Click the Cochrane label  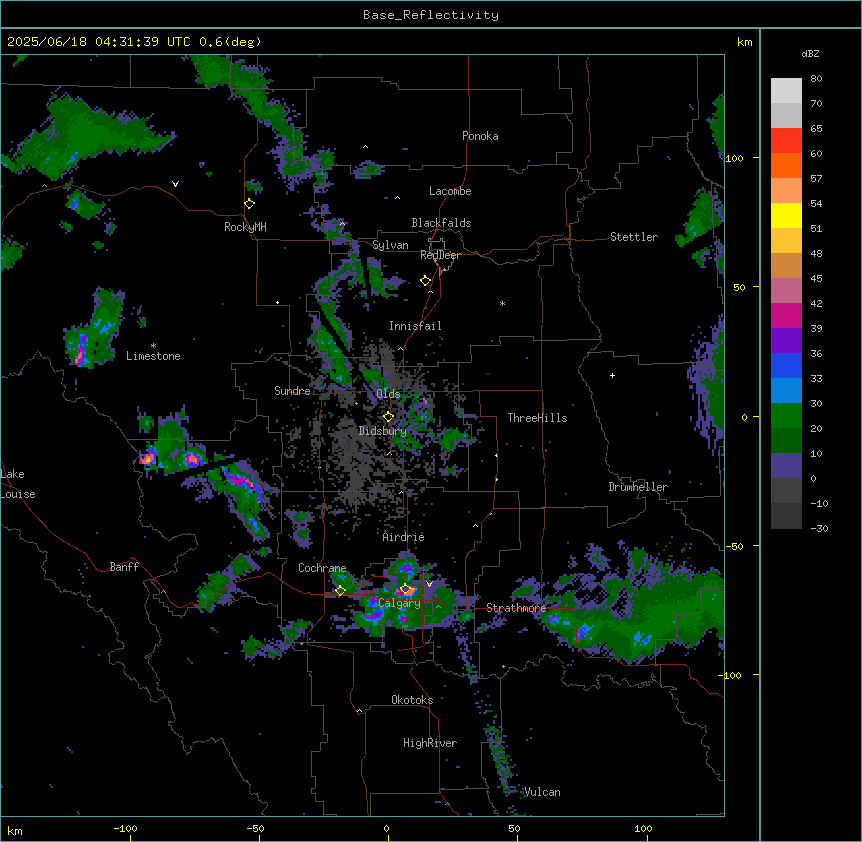tap(322, 568)
